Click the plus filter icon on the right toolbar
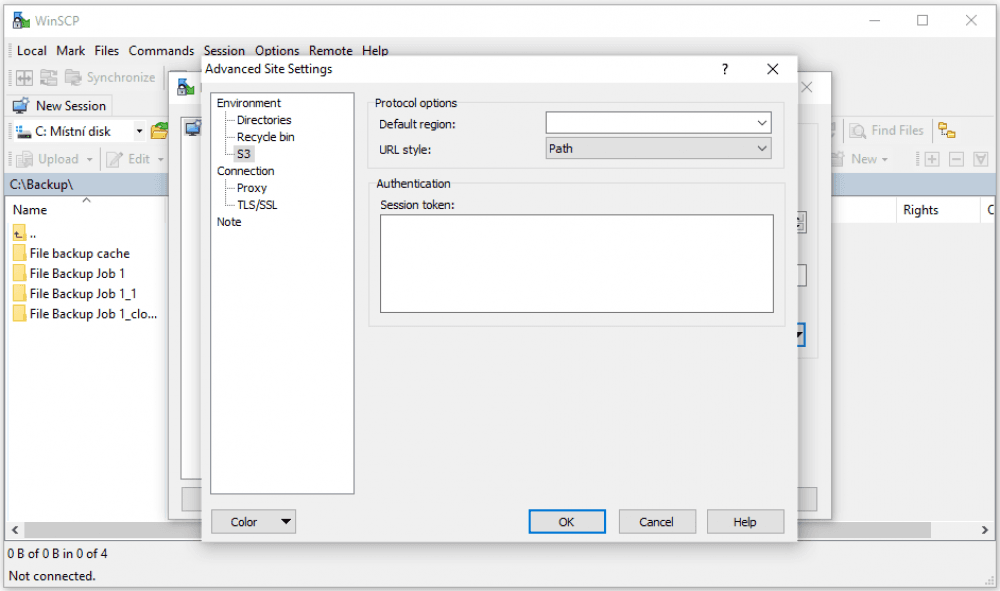 tap(931, 158)
